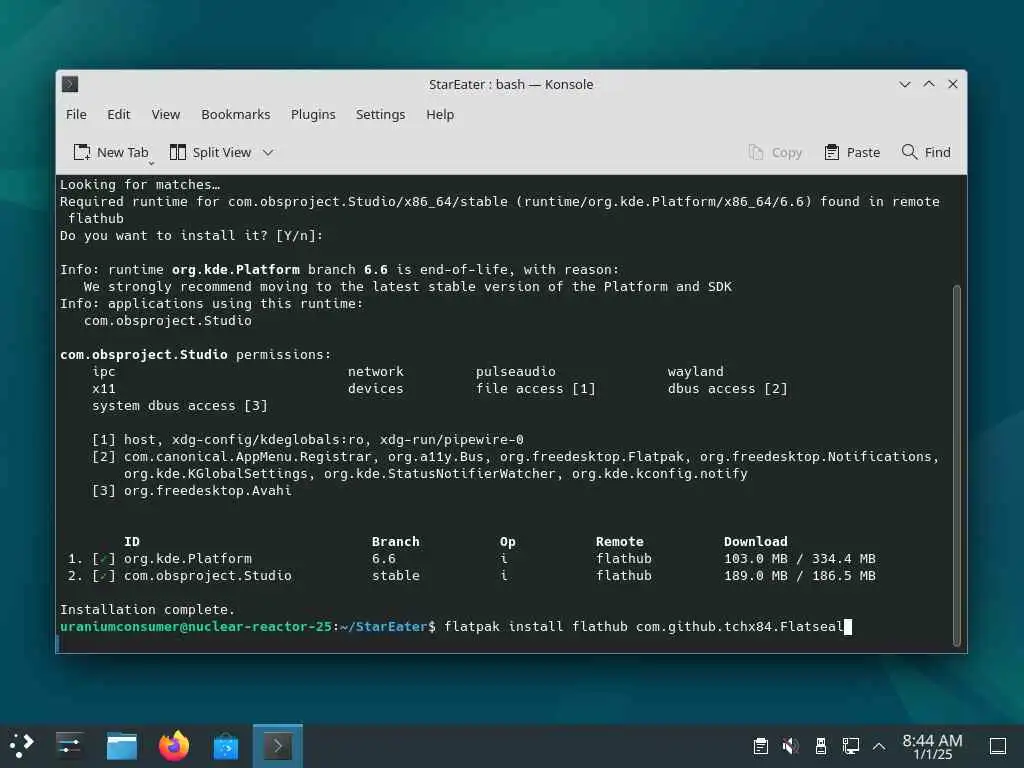
Task: Click the network tray icon
Action: (x=850, y=746)
